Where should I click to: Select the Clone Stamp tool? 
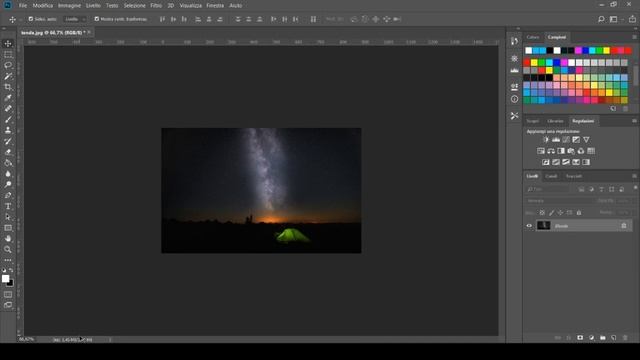tap(8, 130)
